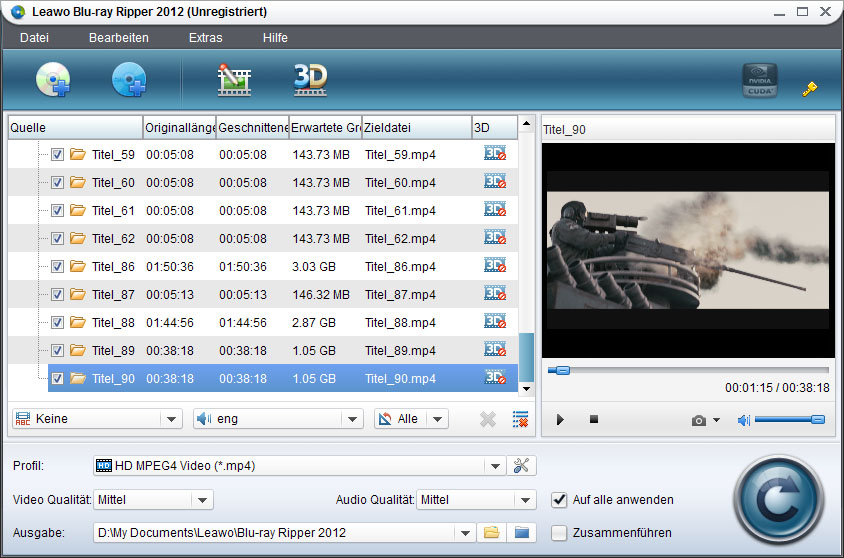The height and width of the screenshot is (558, 844).
Task: Adjust the volume slider
Action: 789,420
